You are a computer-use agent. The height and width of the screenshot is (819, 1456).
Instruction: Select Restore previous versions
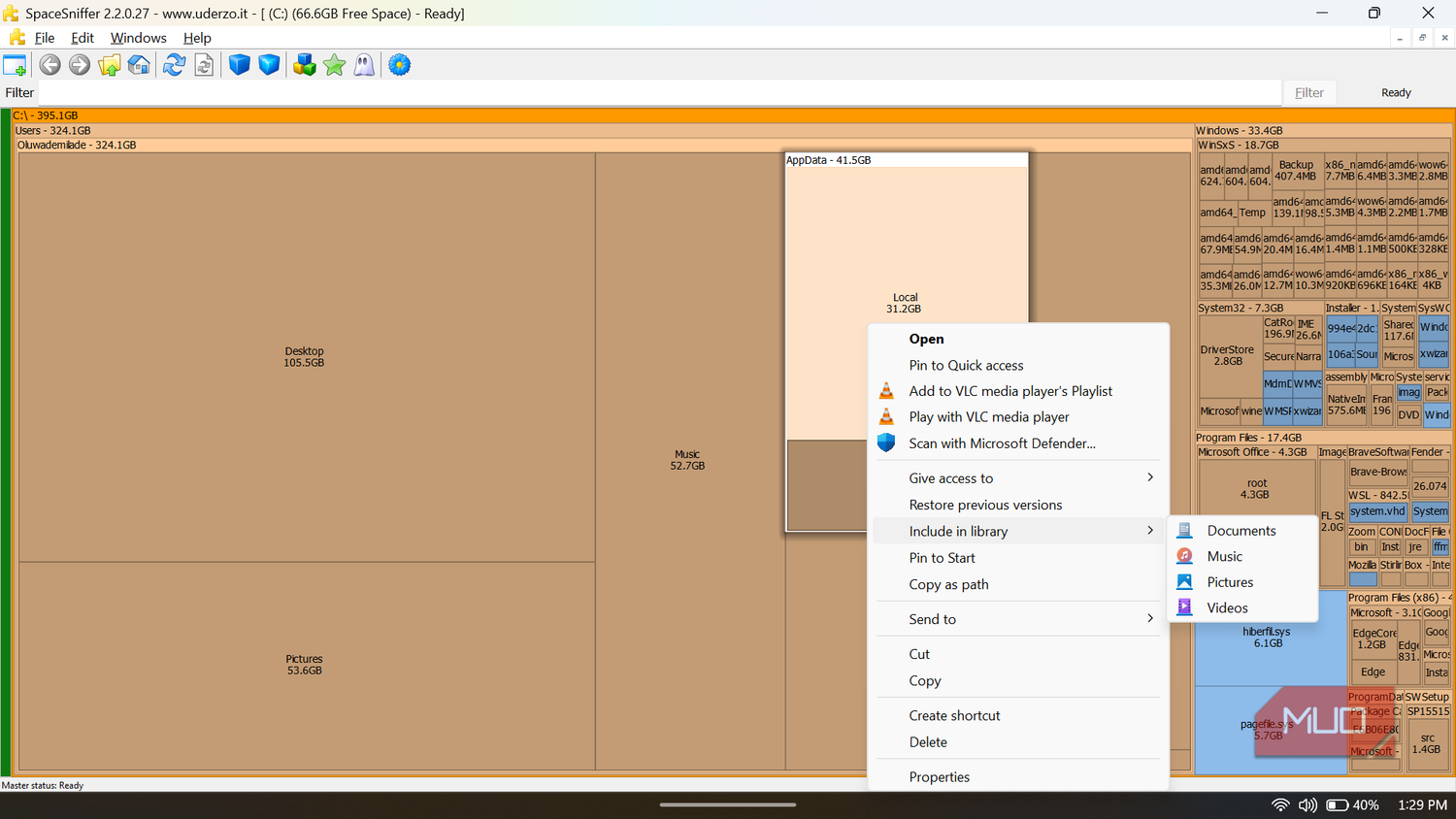(x=1018, y=505)
